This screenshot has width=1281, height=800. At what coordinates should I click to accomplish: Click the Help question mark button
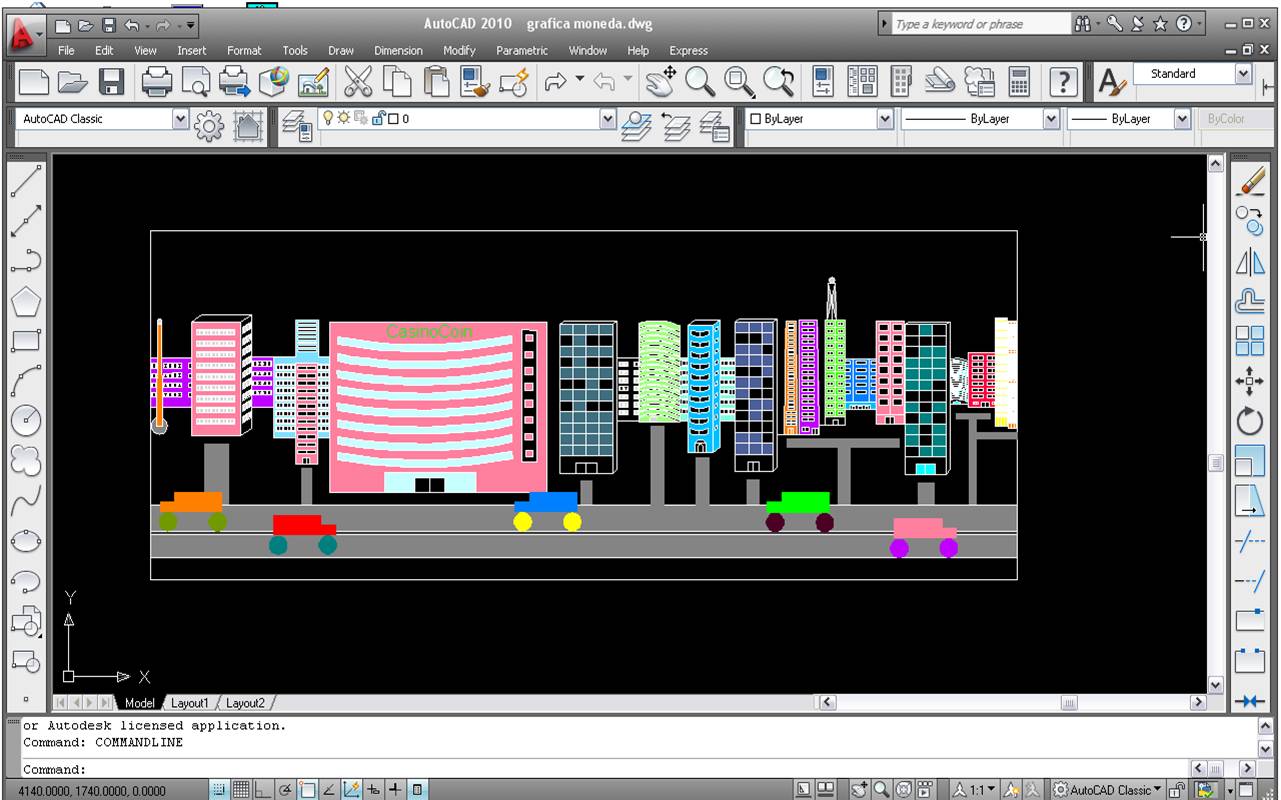(x=1063, y=82)
